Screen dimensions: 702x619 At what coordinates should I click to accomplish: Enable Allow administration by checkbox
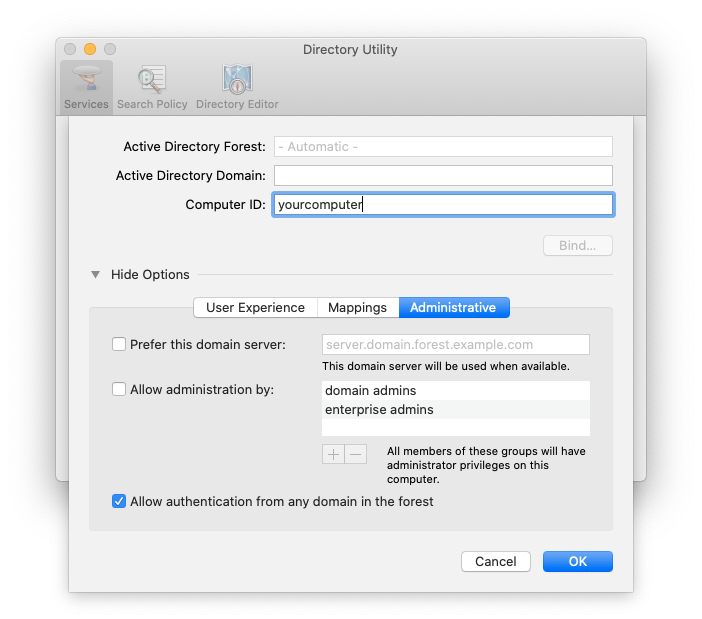pos(119,389)
